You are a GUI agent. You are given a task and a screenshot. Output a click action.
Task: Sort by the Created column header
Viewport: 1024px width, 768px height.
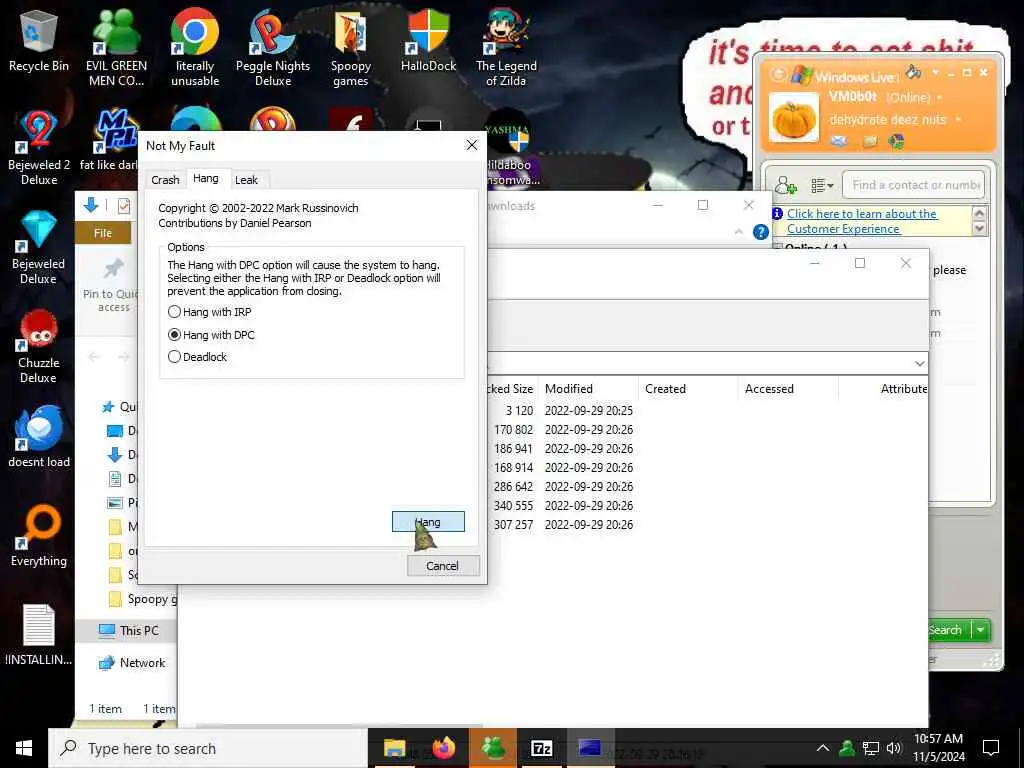coord(688,389)
